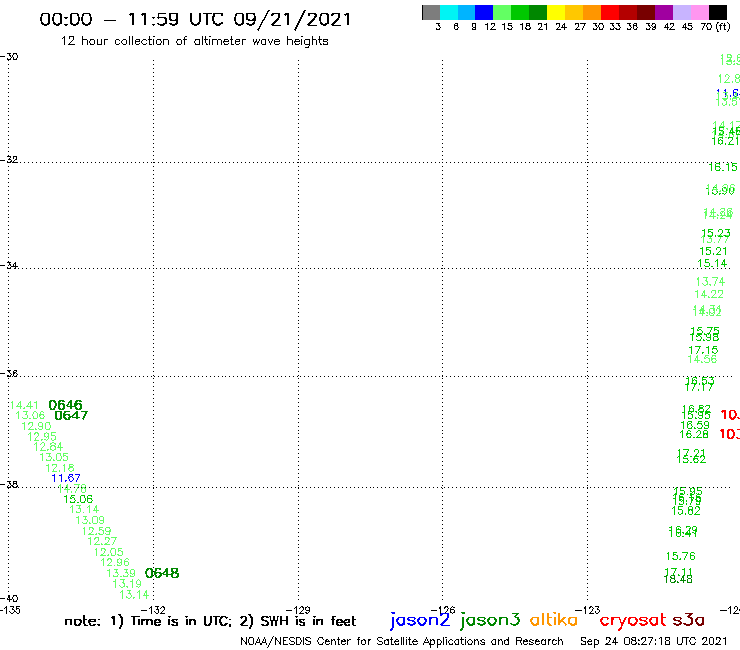
Task: Click the wave height value 15.21
Action: pyautogui.click(x=714, y=251)
